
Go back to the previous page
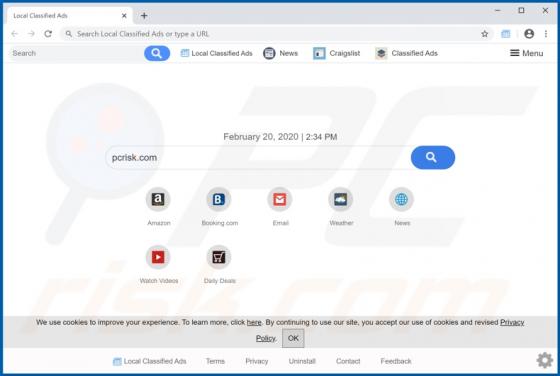click(x=15, y=34)
